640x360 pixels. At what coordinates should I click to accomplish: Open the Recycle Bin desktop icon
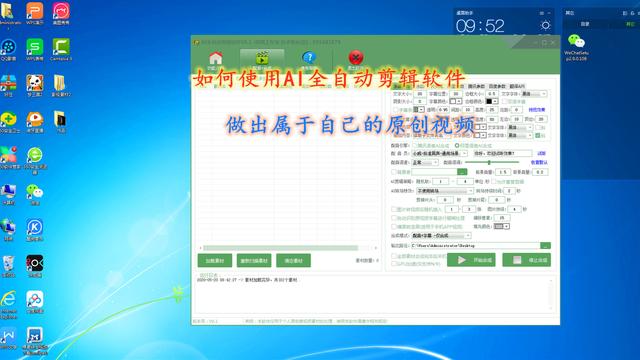point(8,263)
